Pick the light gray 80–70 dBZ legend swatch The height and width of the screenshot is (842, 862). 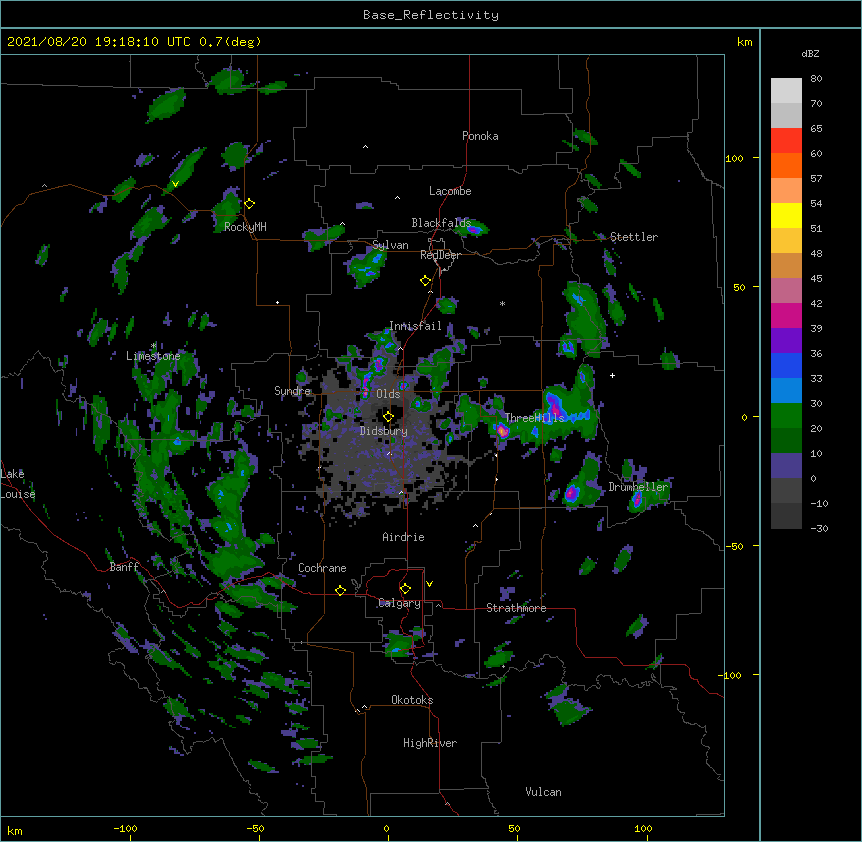point(786,91)
